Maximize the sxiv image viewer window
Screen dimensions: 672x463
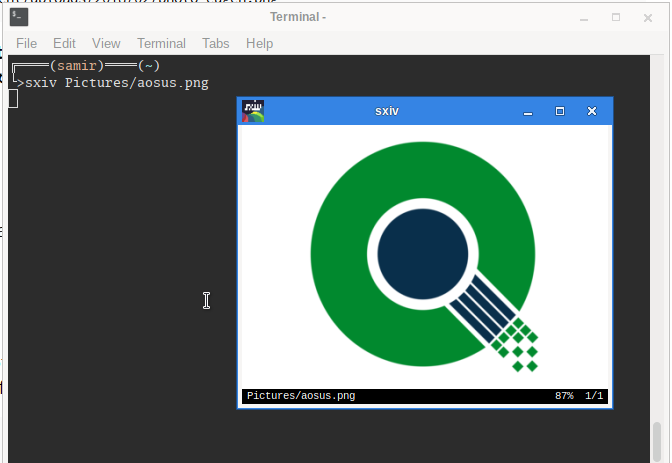pos(560,111)
